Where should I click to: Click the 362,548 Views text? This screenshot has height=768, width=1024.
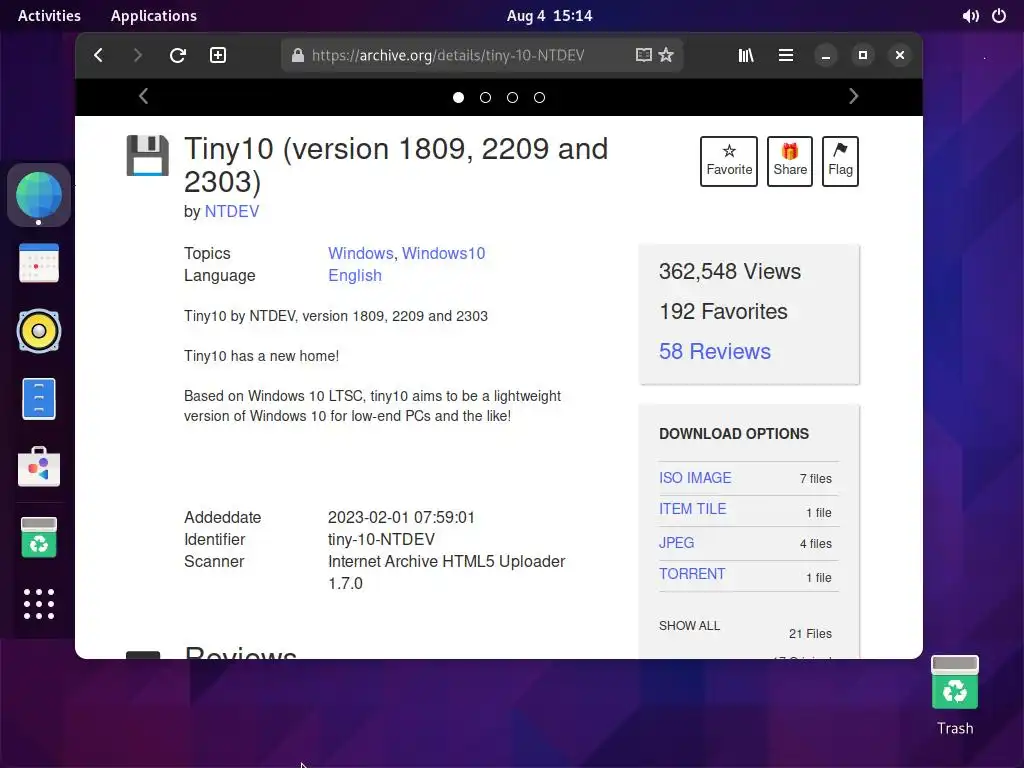(729, 271)
